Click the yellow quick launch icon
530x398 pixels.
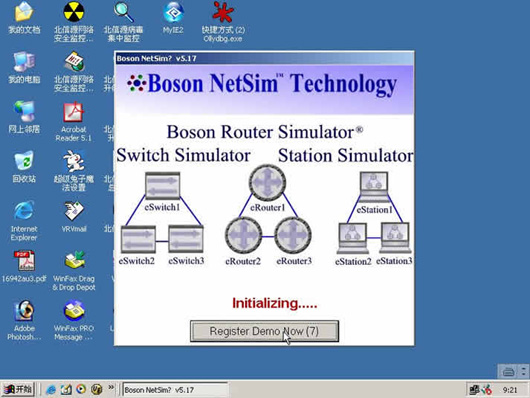click(x=96, y=390)
